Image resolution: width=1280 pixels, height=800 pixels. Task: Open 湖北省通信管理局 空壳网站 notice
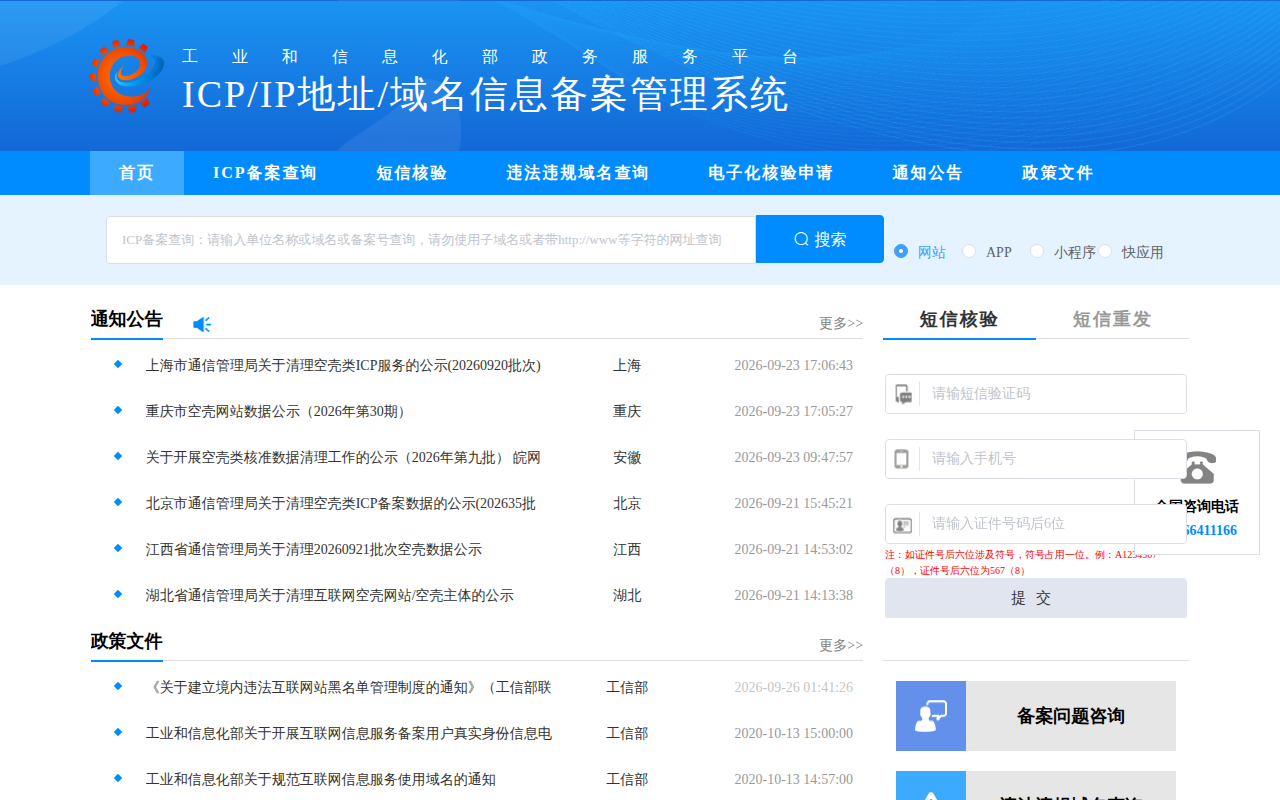tap(330, 596)
